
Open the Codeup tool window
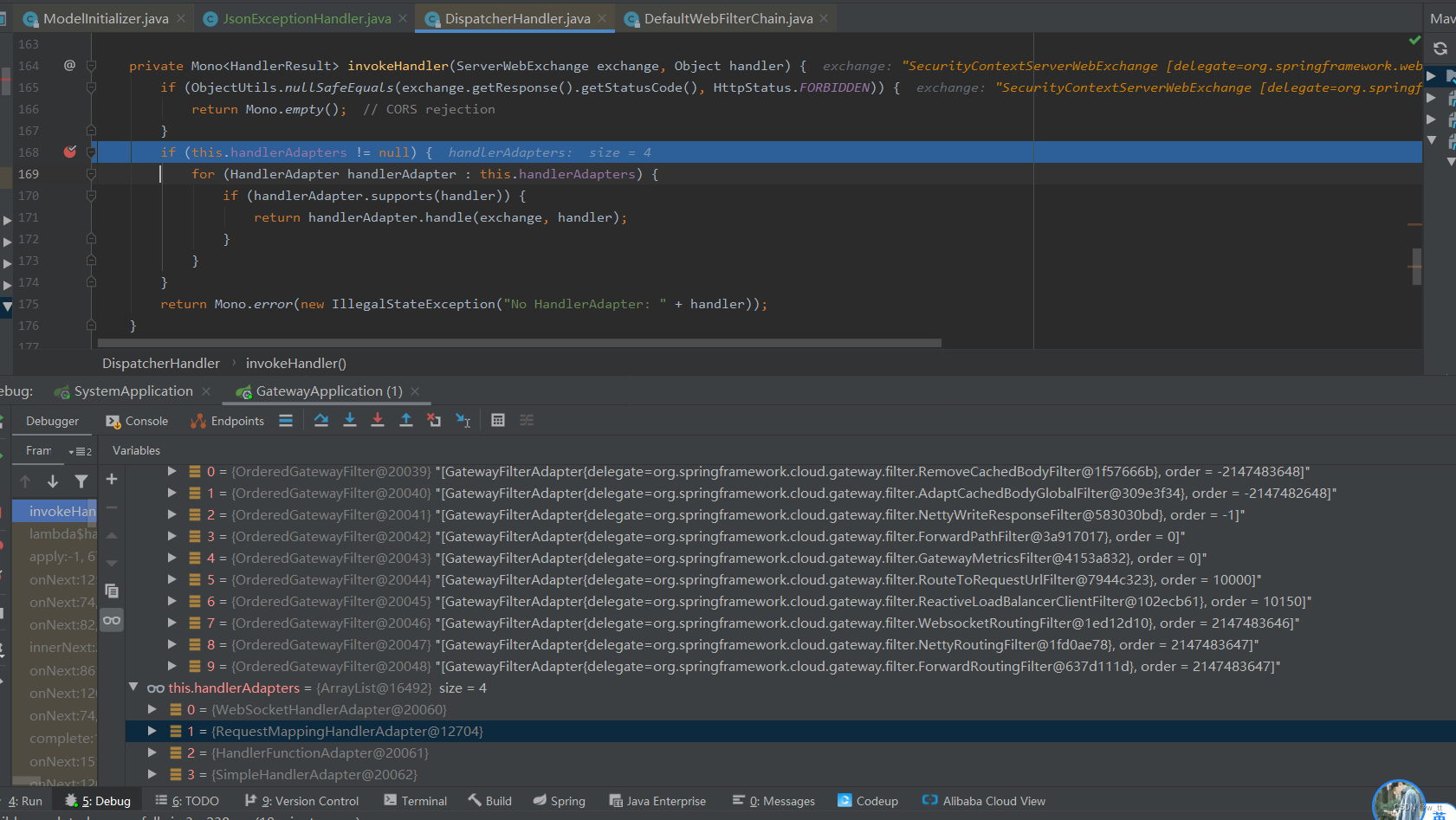(x=868, y=801)
